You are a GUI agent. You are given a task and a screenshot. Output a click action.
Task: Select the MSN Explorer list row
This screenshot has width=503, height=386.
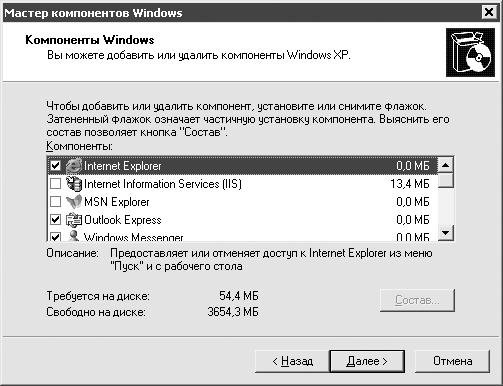tap(243, 202)
